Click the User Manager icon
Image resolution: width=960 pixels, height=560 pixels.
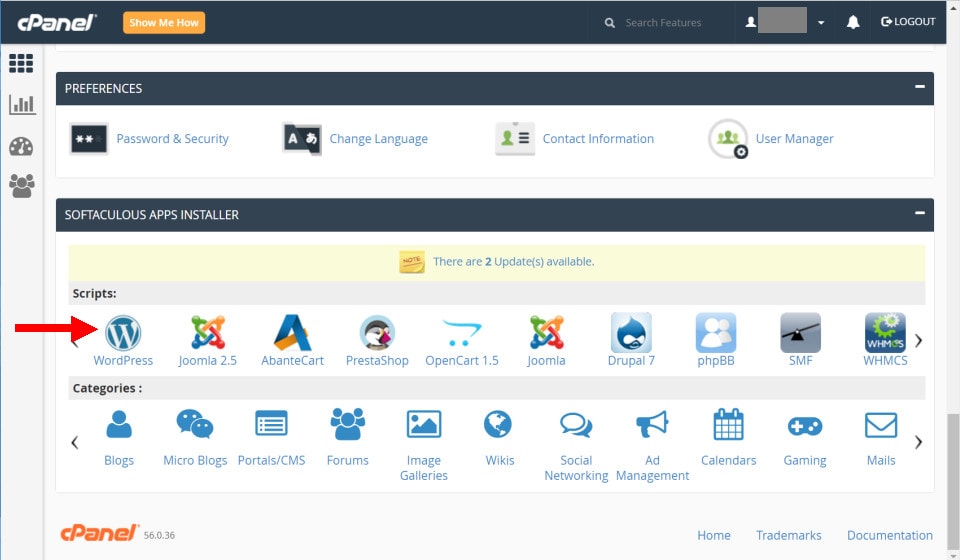click(x=728, y=139)
